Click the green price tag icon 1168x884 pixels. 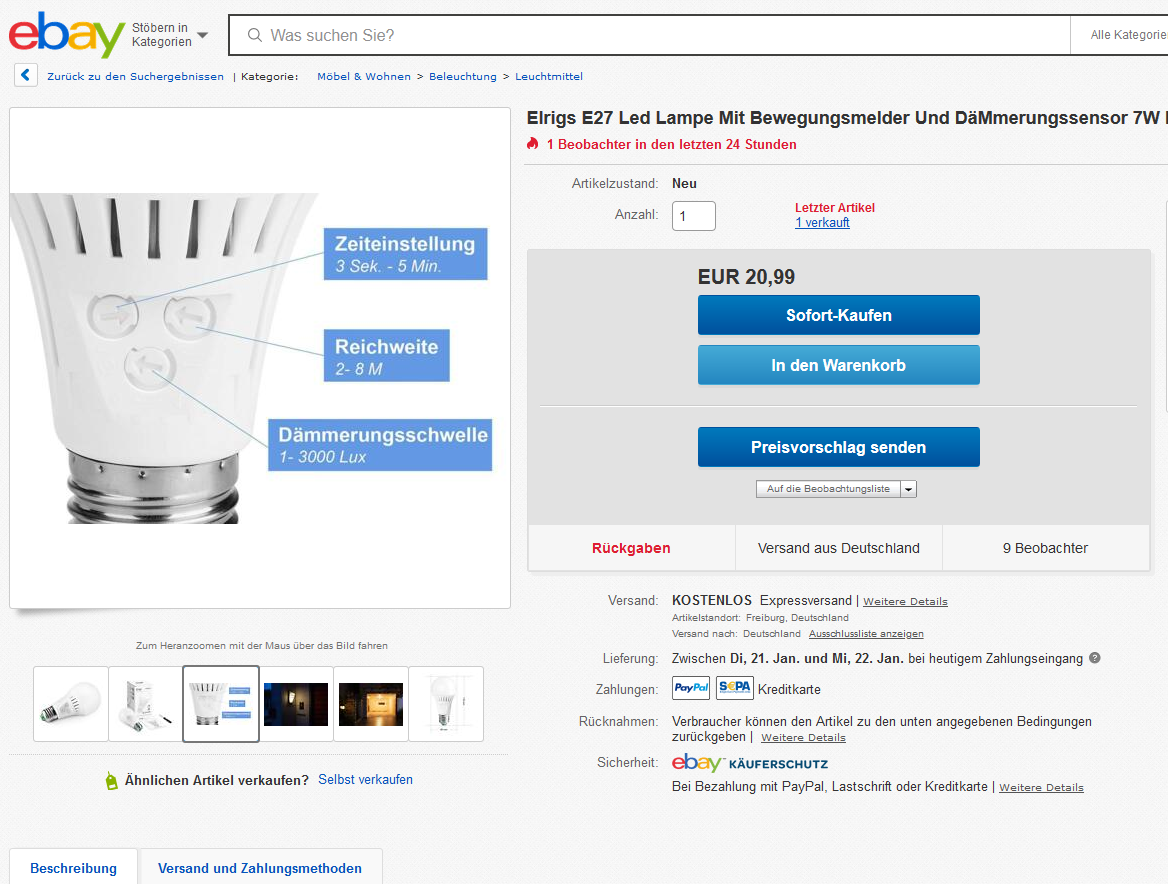pos(111,780)
